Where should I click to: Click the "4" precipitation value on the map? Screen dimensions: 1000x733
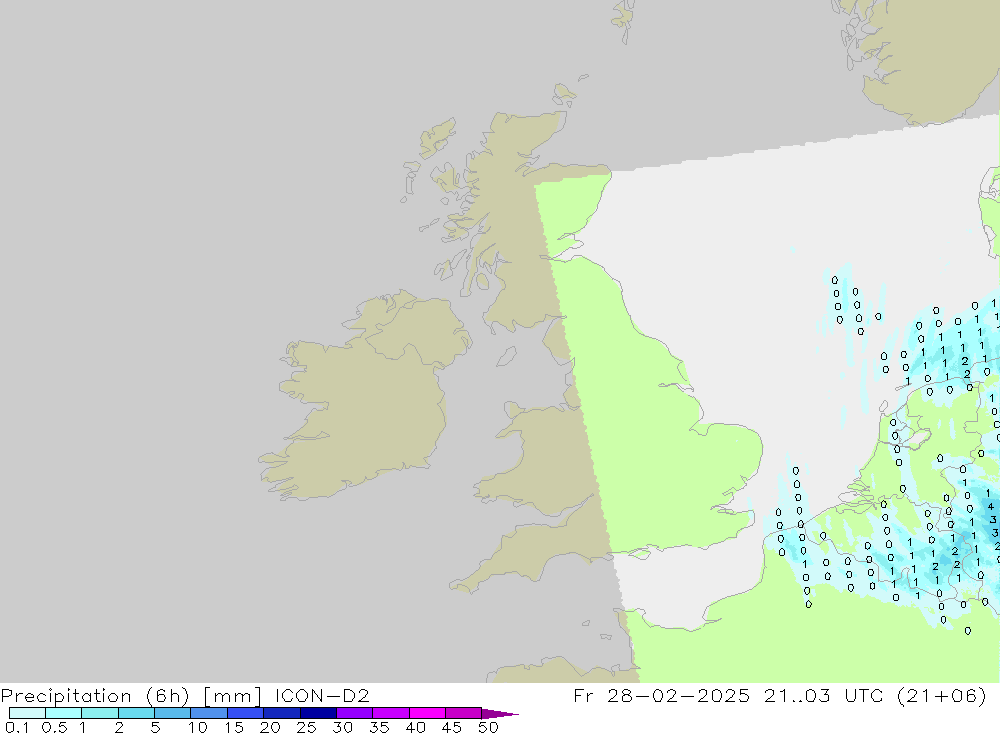[990, 507]
